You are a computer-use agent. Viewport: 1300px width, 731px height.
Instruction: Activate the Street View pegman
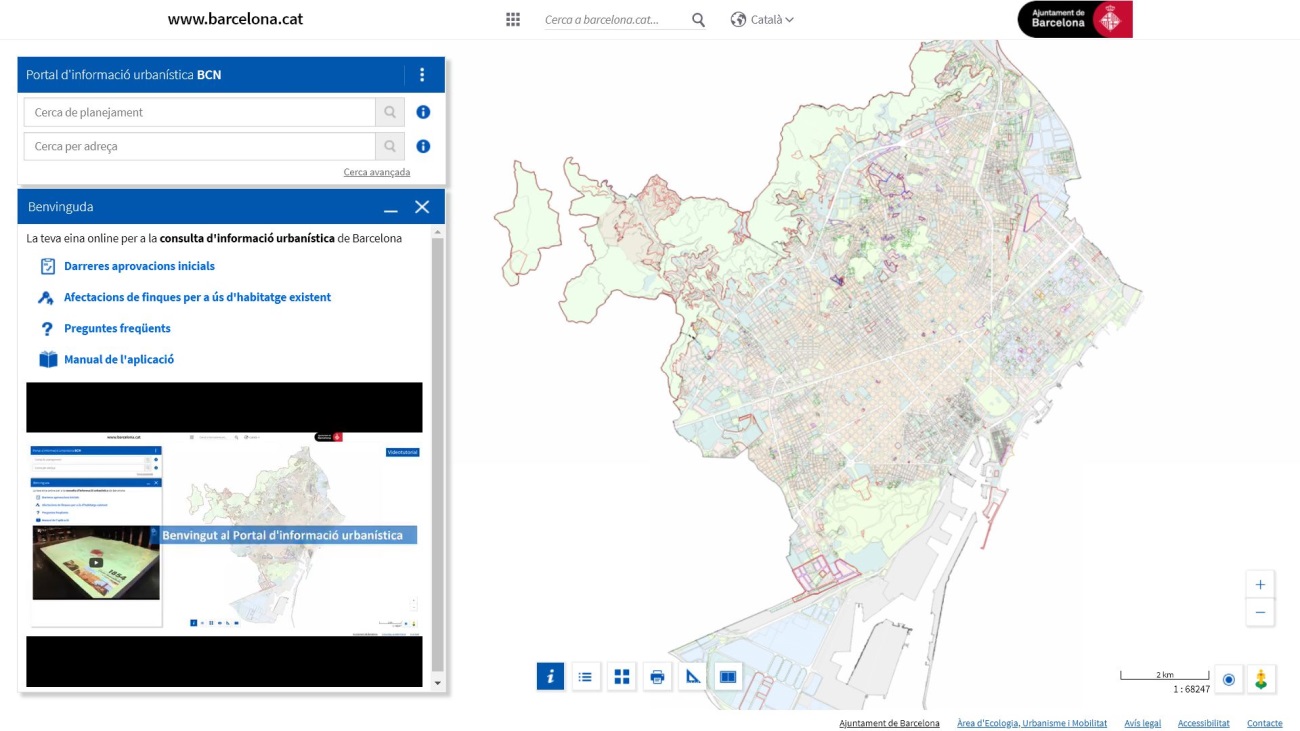1261,680
